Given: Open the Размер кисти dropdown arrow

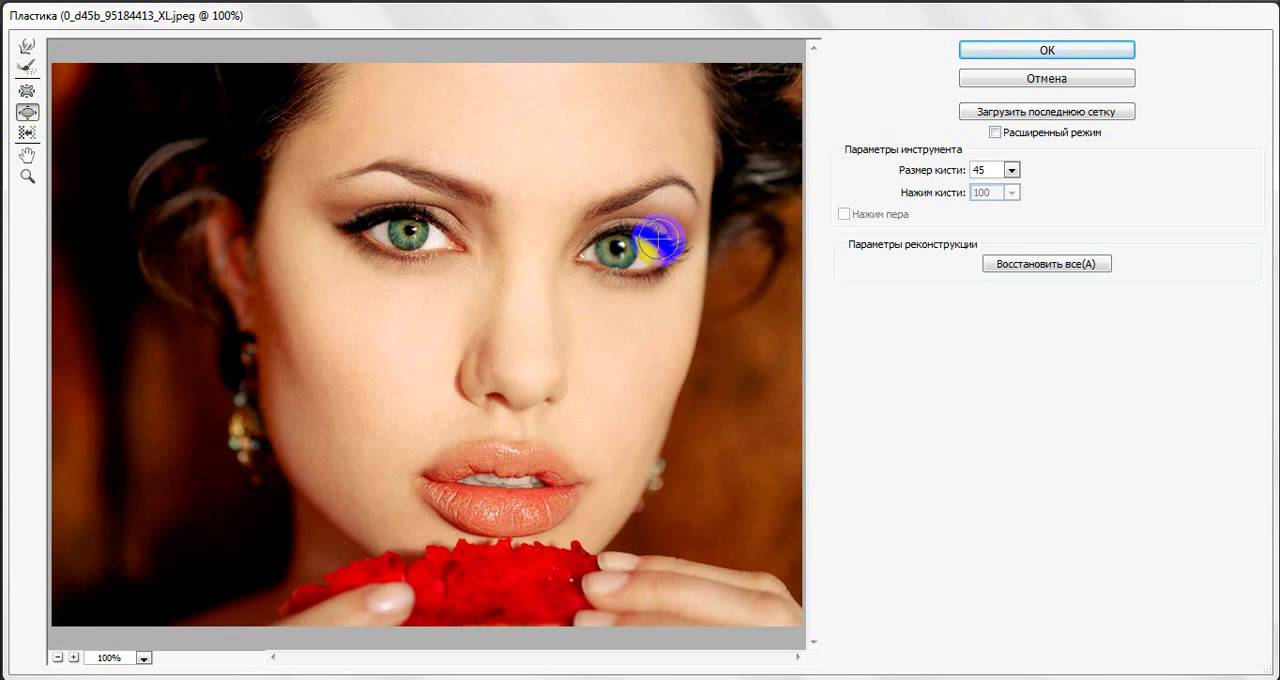Looking at the screenshot, I should [x=1012, y=170].
